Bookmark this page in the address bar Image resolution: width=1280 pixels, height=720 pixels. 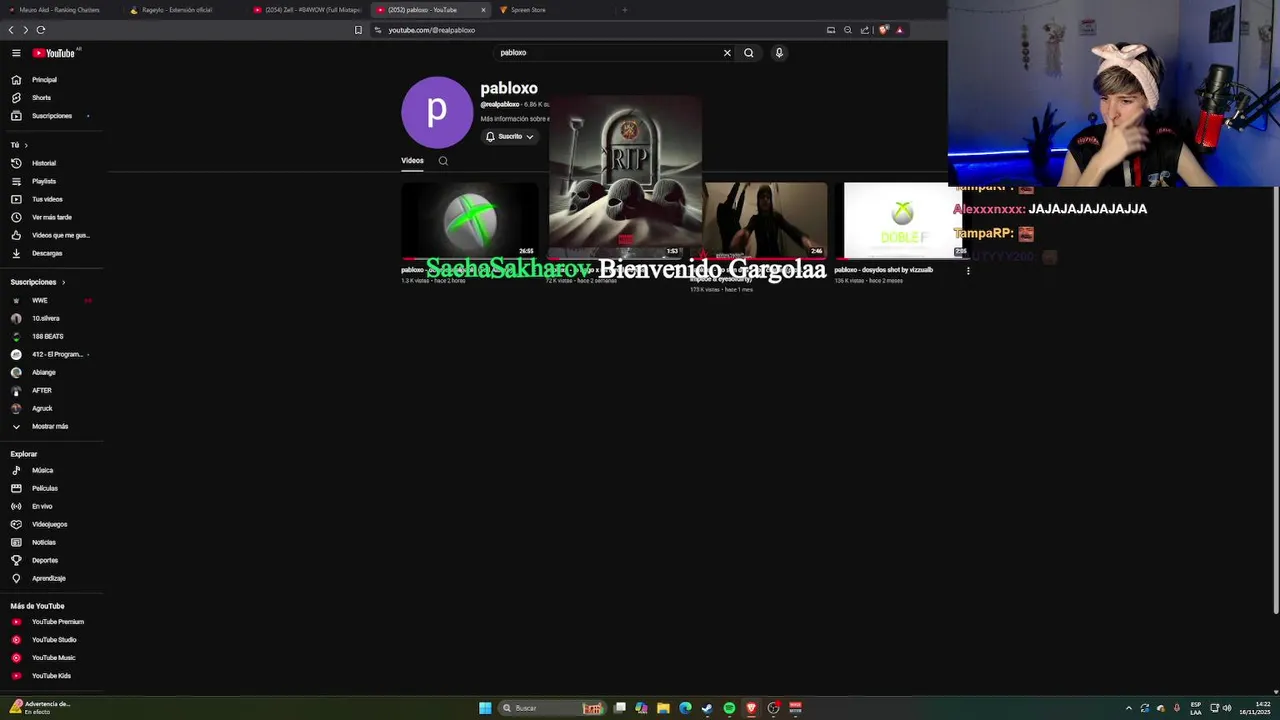[x=358, y=30]
